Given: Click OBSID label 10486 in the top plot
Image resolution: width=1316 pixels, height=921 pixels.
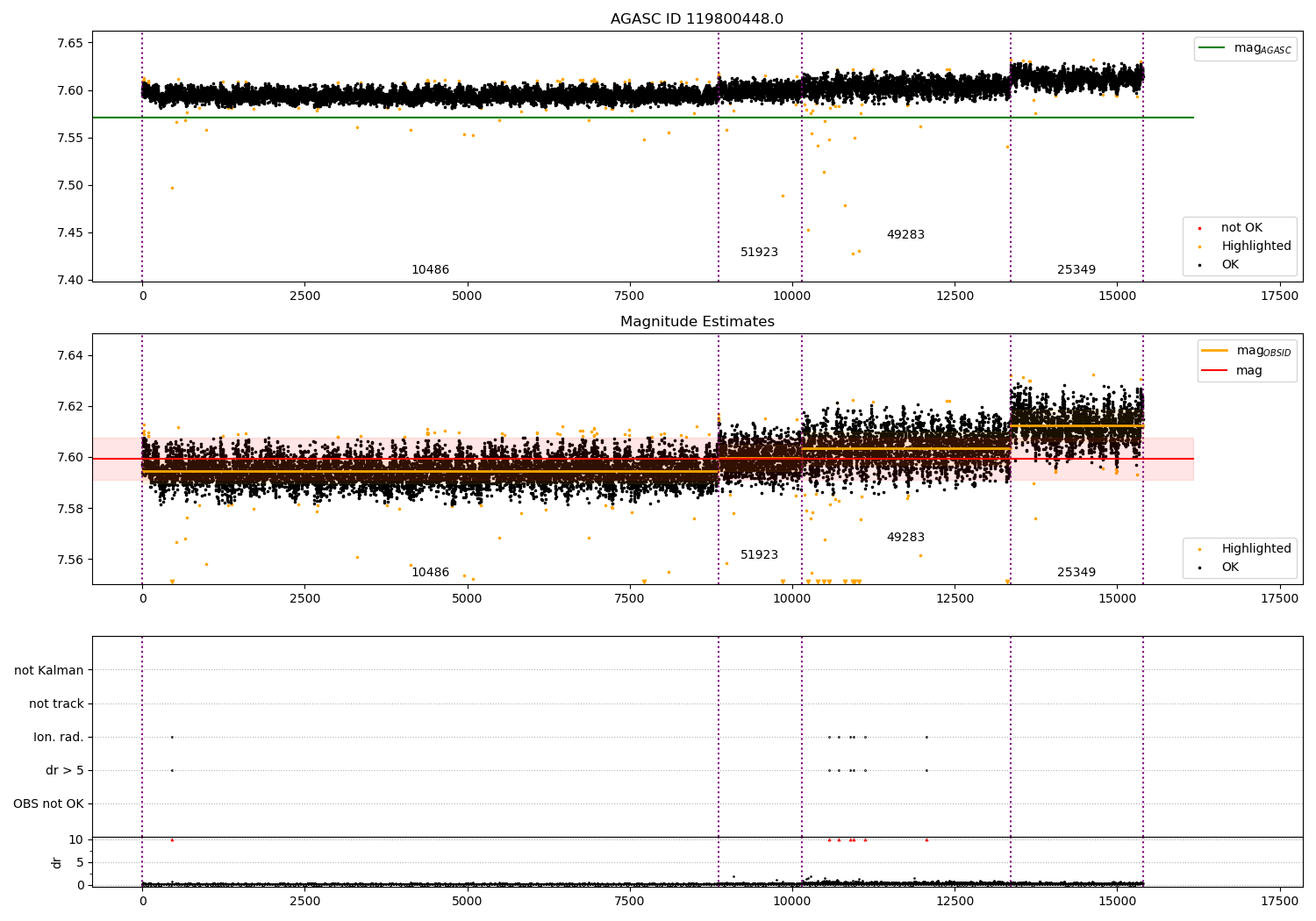Looking at the screenshot, I should [x=430, y=270].
